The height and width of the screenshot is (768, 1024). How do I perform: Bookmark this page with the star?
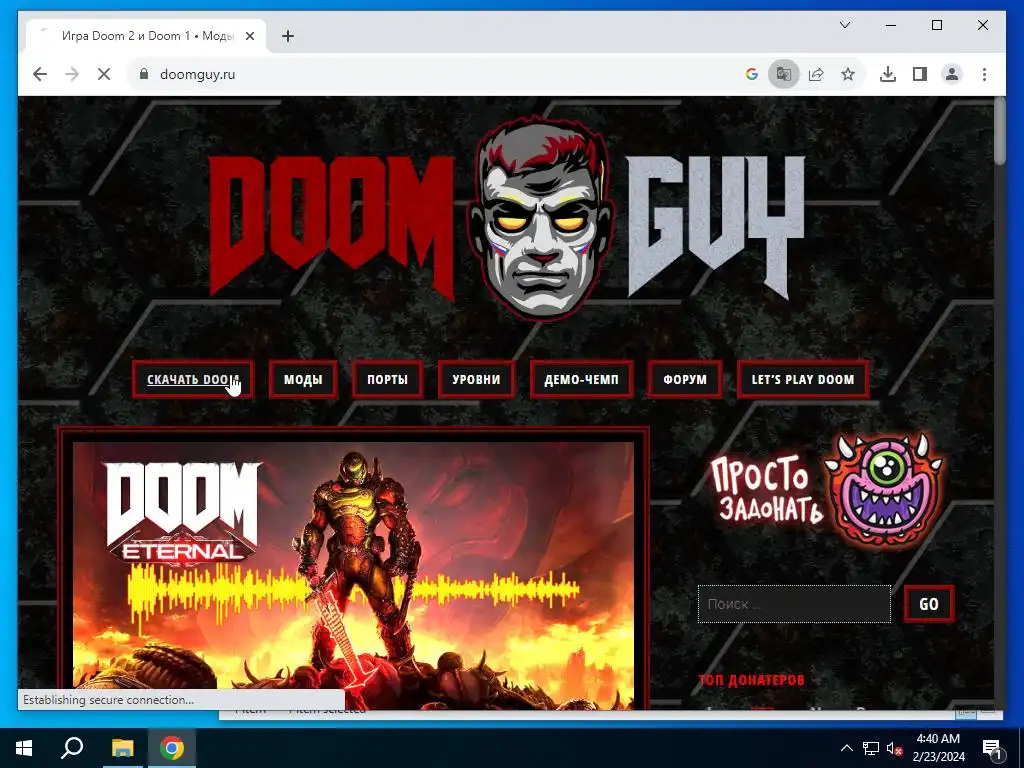coord(848,74)
